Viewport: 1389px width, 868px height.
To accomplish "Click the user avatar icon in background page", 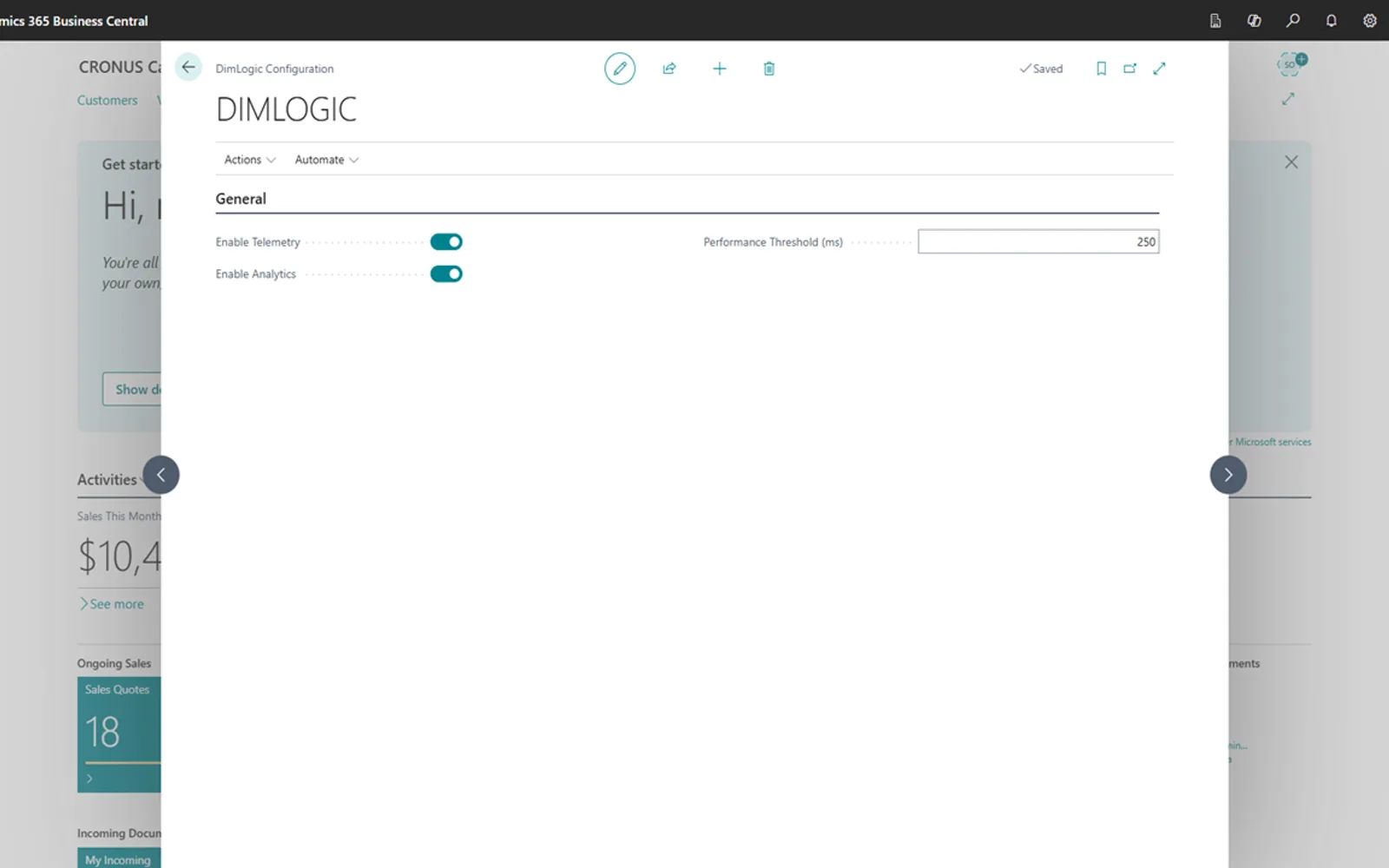I will click(1291, 64).
